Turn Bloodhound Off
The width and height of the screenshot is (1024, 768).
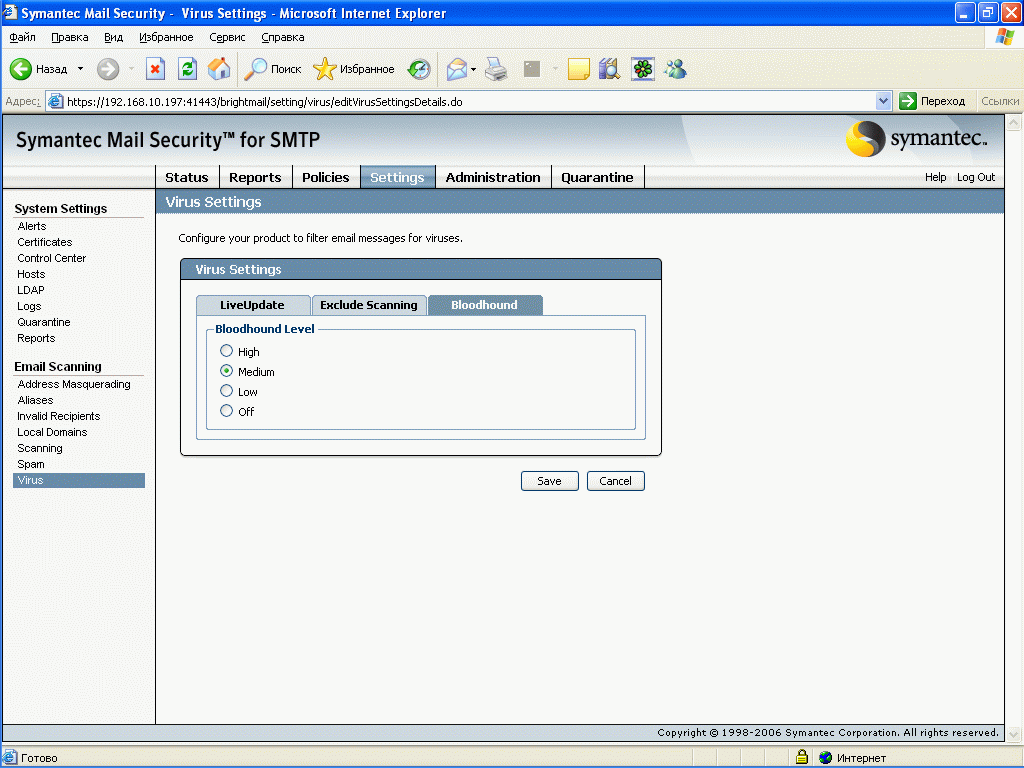point(227,411)
